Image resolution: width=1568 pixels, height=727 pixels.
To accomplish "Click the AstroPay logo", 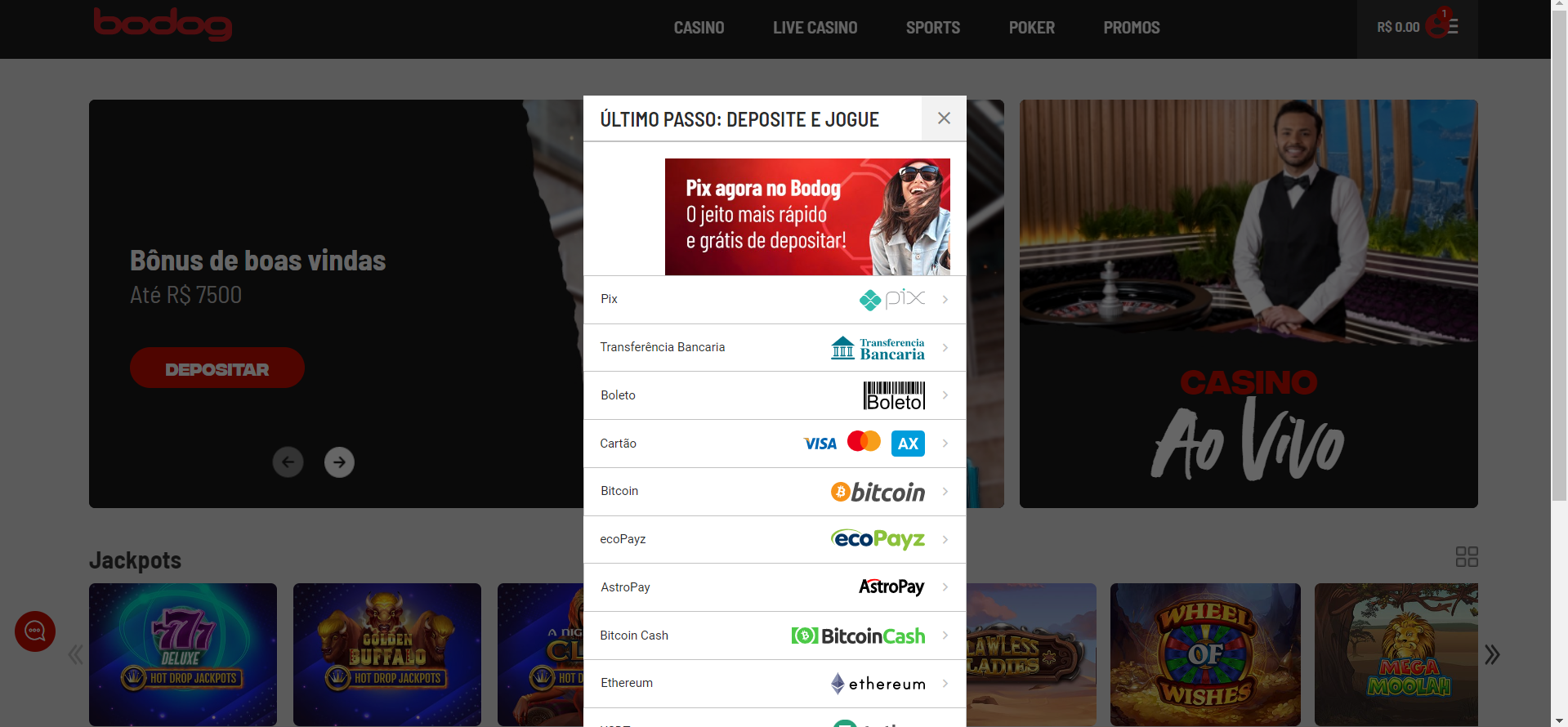I will click(891, 587).
